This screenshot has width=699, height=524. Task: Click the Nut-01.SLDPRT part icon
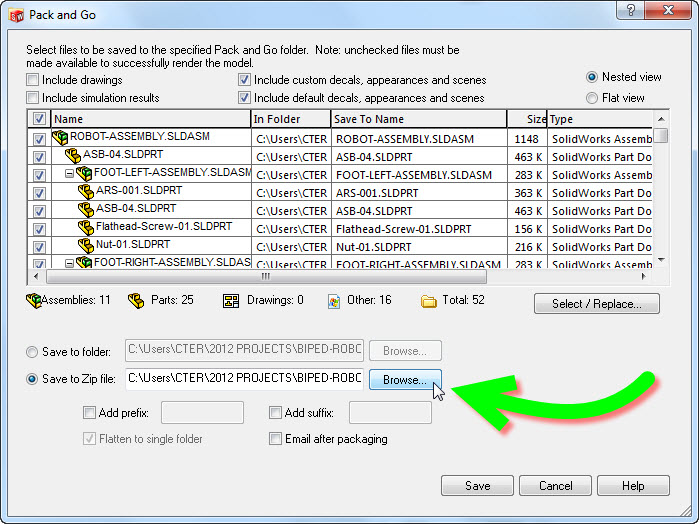(x=86, y=245)
